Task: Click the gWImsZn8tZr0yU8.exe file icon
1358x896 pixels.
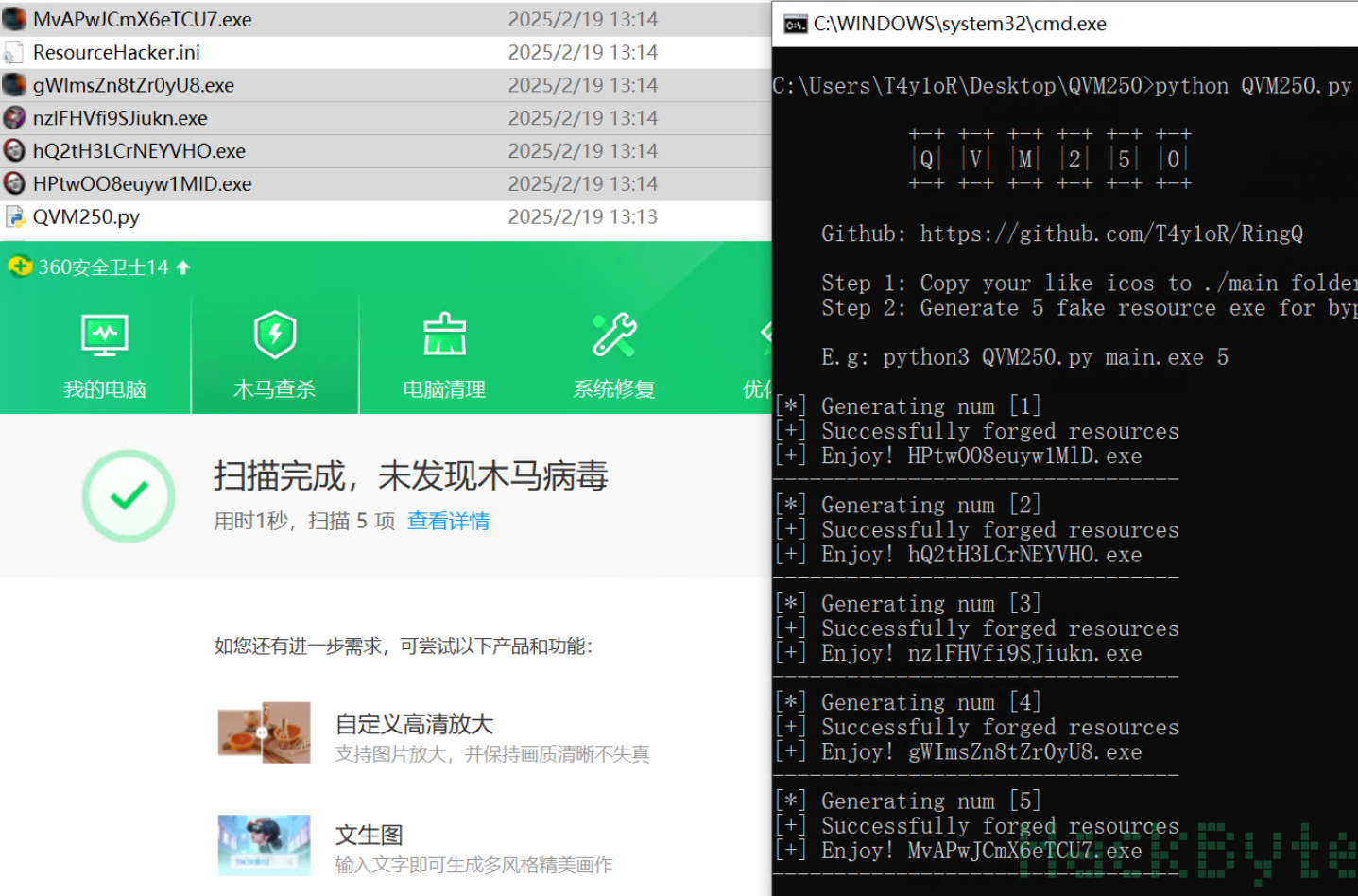Action: (x=14, y=85)
